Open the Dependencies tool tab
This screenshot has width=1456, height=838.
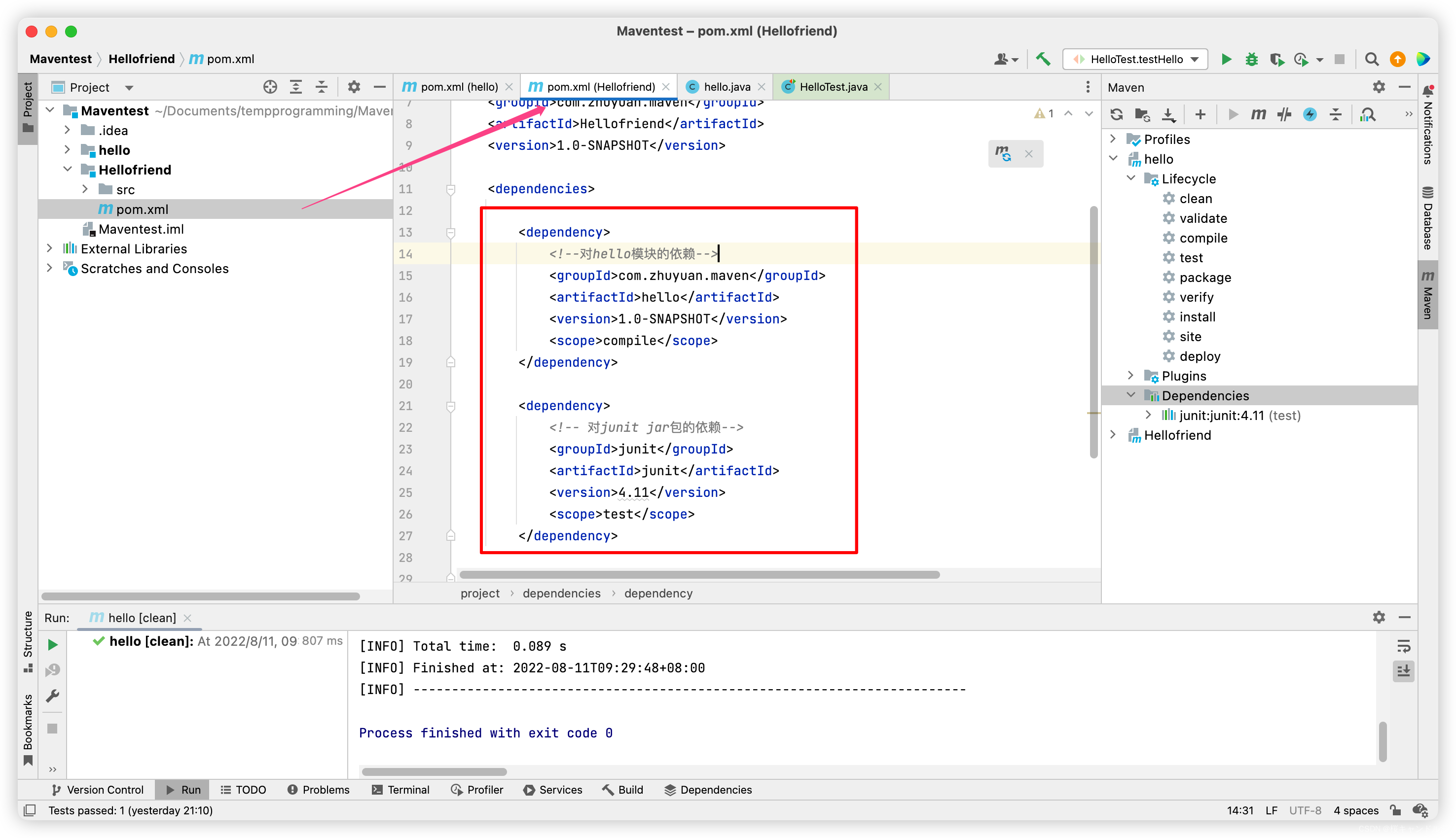coord(708,789)
